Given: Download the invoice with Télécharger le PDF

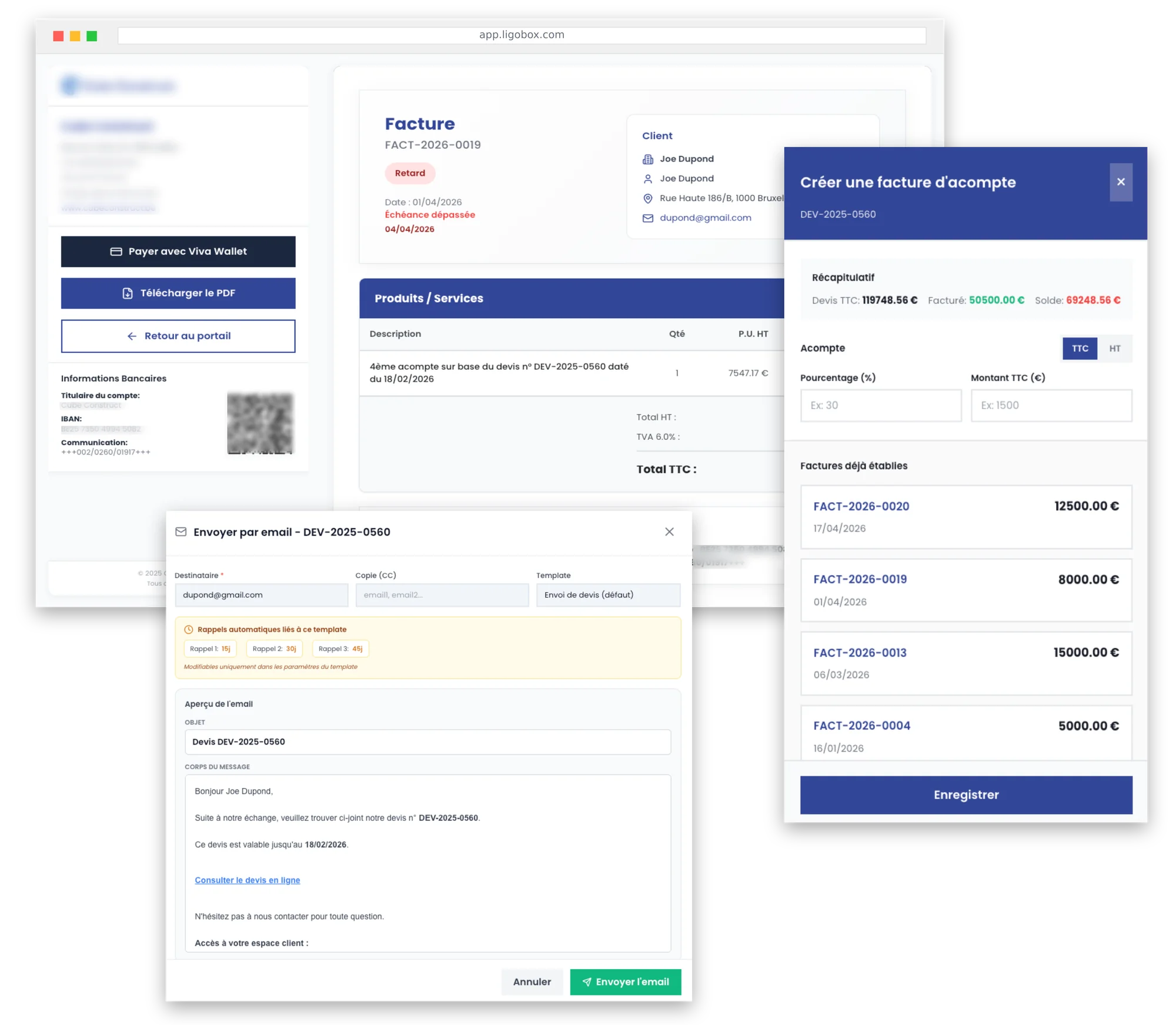Looking at the screenshot, I should click(x=178, y=293).
